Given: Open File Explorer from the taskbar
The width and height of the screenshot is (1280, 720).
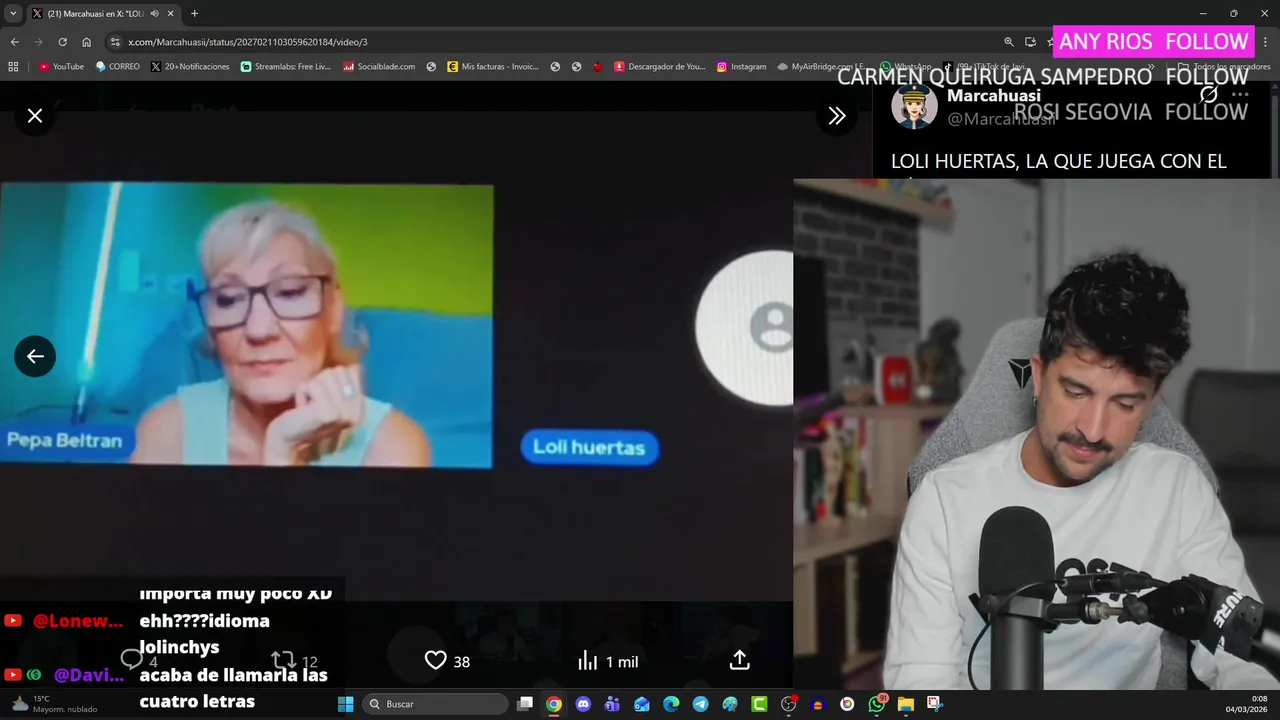Looking at the screenshot, I should pyautogui.click(x=905, y=704).
